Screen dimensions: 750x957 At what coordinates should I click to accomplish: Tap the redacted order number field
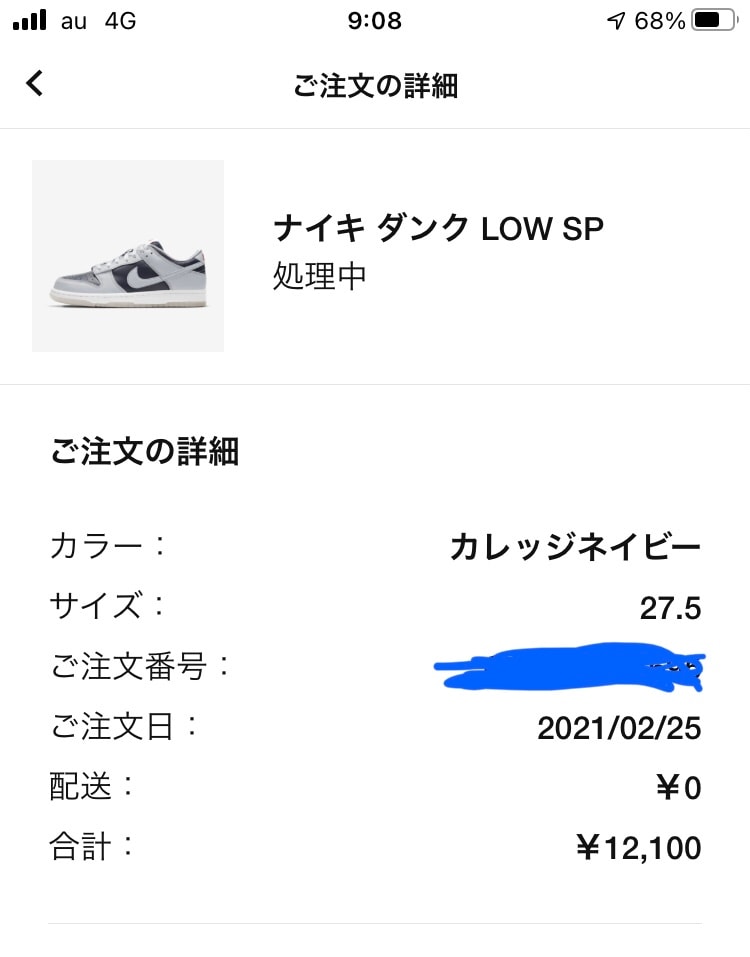[570, 667]
